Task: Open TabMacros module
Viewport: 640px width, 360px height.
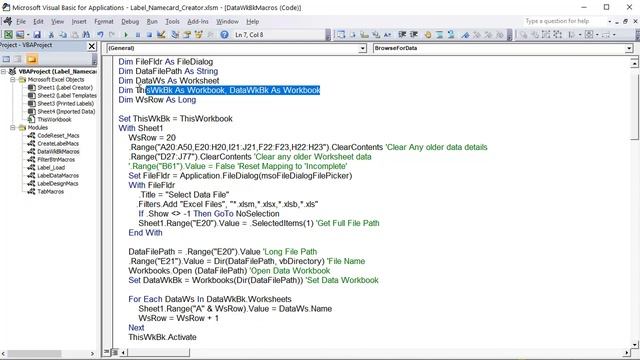Action: point(51,191)
